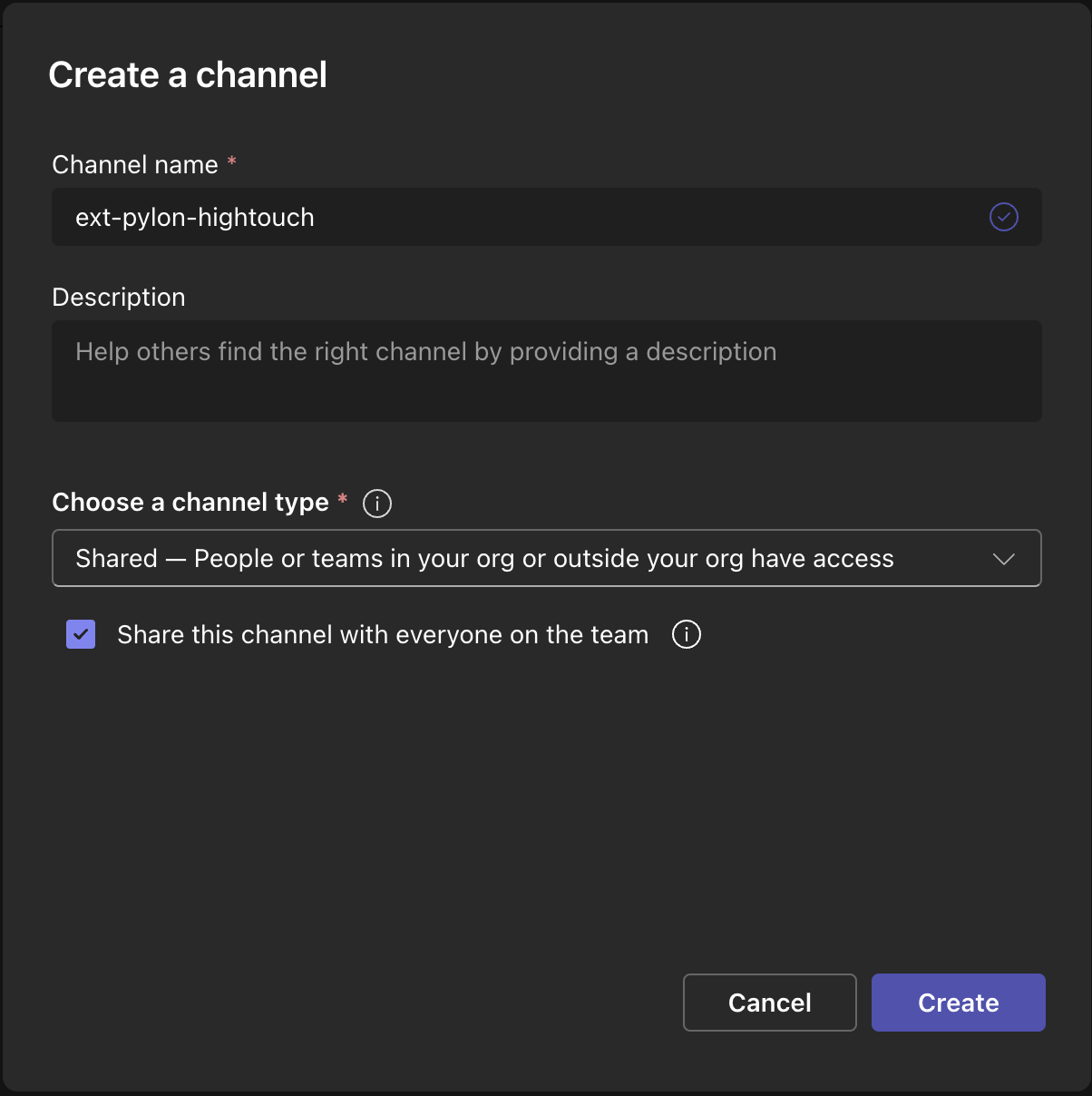
Task: Click the channel name validation checkmark icon
Action: [1003, 217]
